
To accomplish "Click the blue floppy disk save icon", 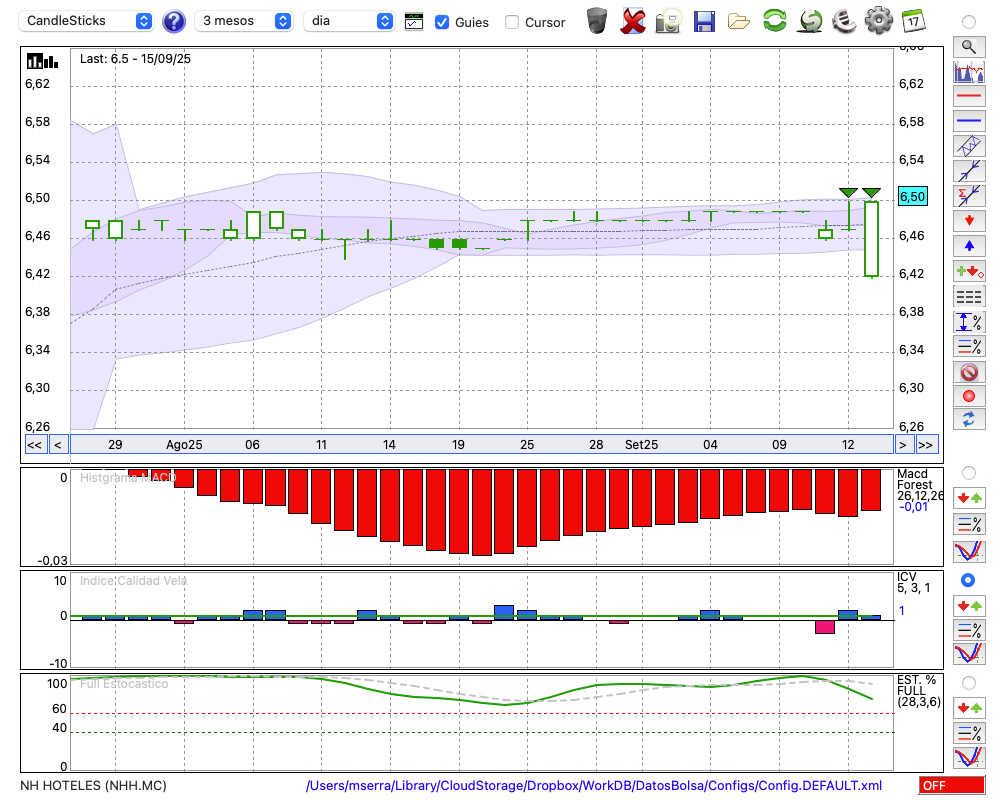I will 704,21.
